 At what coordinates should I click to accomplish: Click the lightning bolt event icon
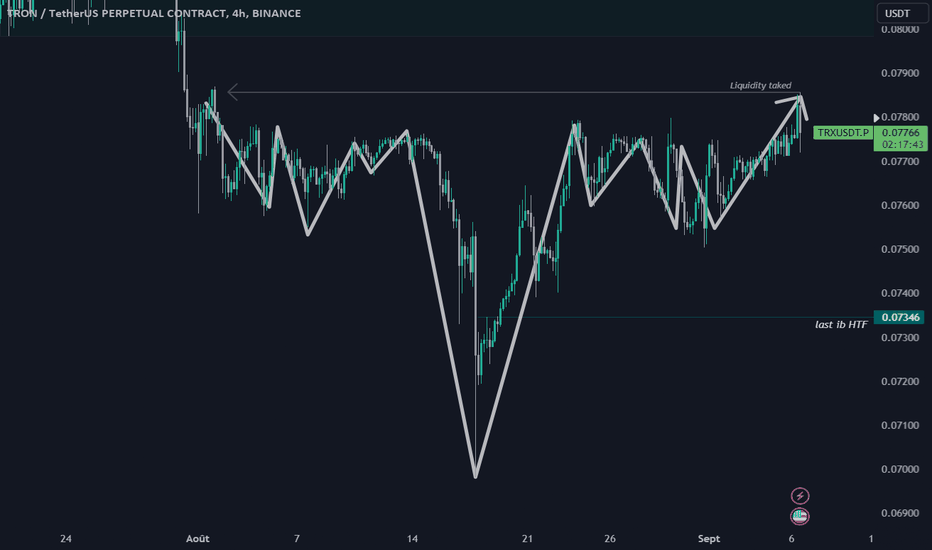pos(800,495)
